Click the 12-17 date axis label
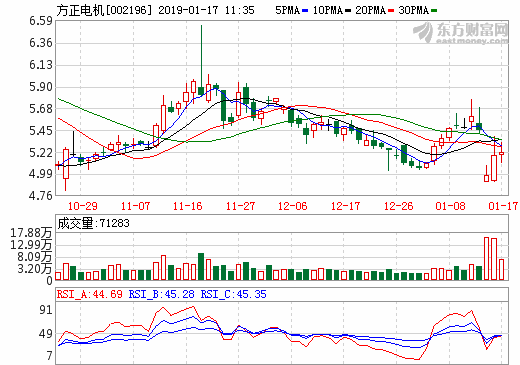Viewport: 520px width, 365px height. click(345, 206)
